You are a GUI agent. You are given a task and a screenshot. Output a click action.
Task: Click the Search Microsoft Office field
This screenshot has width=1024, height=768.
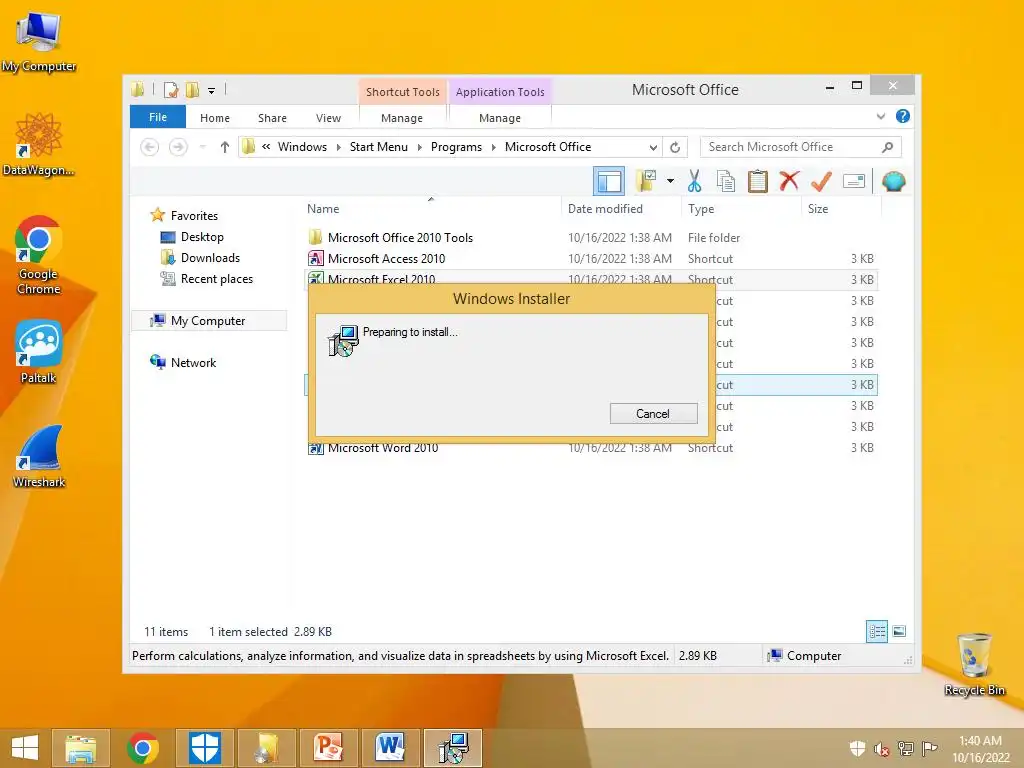(800, 147)
